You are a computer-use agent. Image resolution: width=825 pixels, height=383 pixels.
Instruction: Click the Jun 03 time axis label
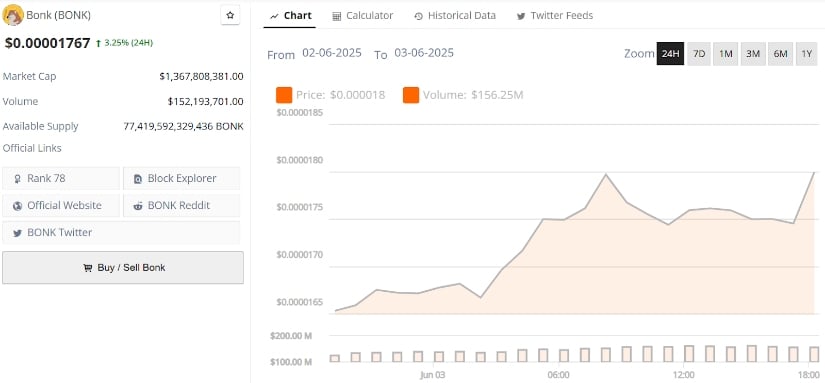(x=432, y=375)
